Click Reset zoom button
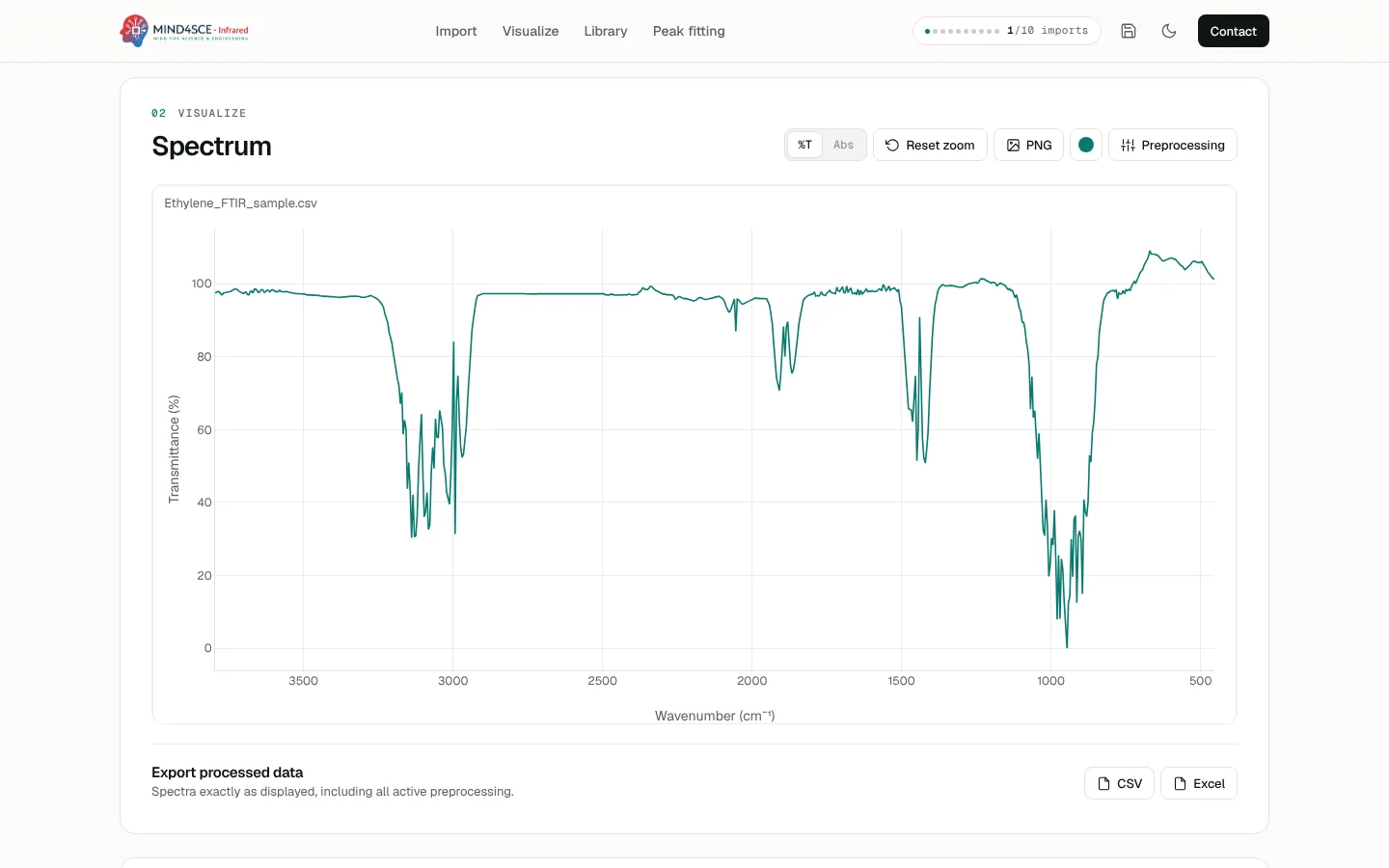 tap(930, 145)
